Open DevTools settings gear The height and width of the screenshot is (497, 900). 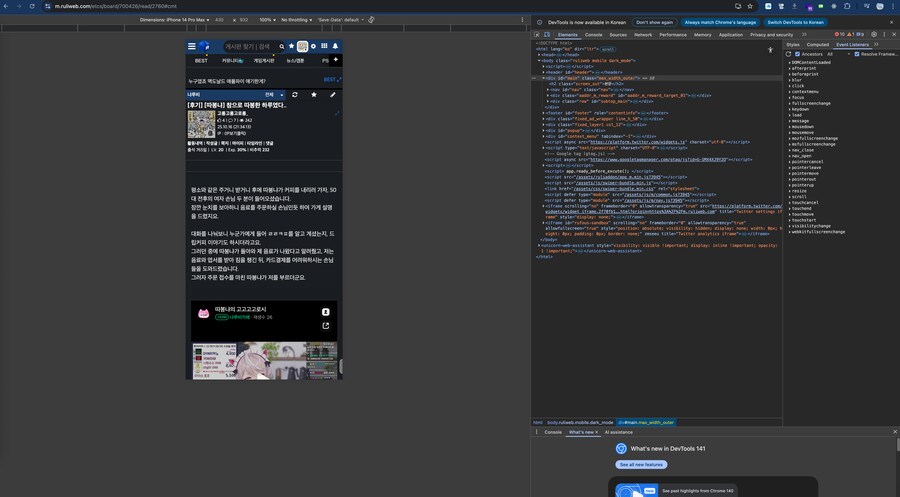point(873,34)
